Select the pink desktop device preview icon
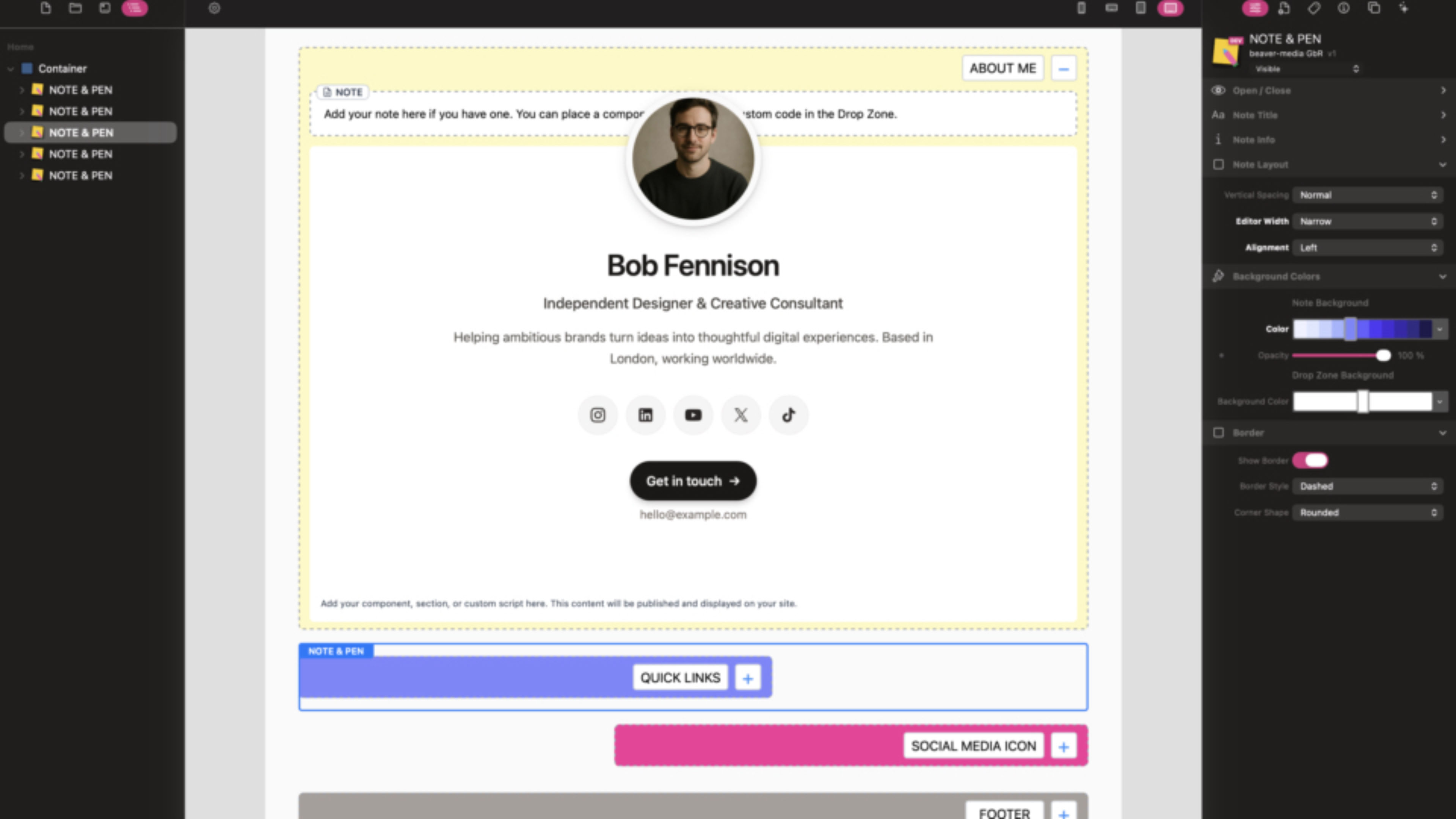The image size is (1456, 819). point(1170,8)
